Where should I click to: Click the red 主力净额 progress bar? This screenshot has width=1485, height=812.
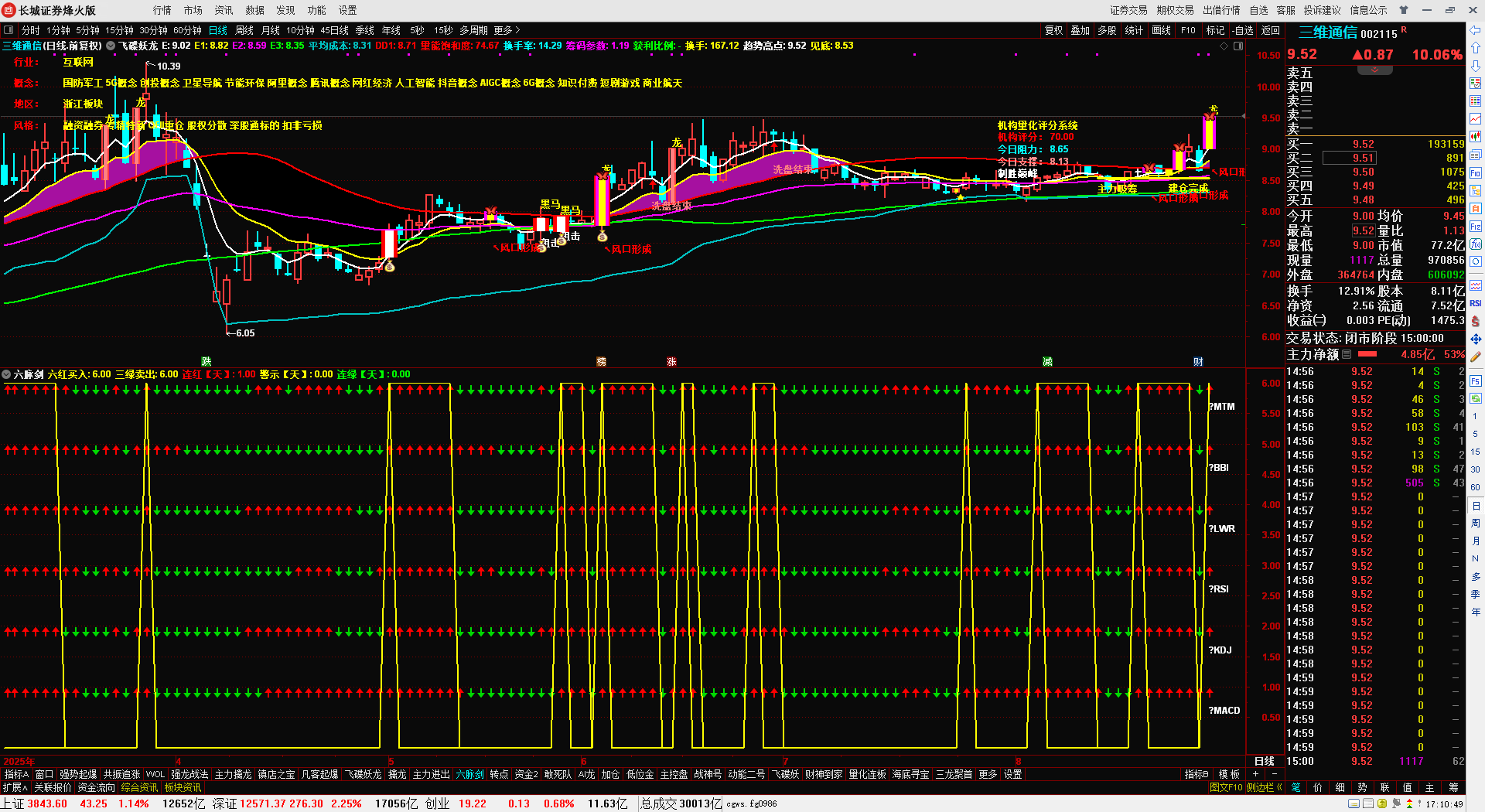[x=1367, y=354]
